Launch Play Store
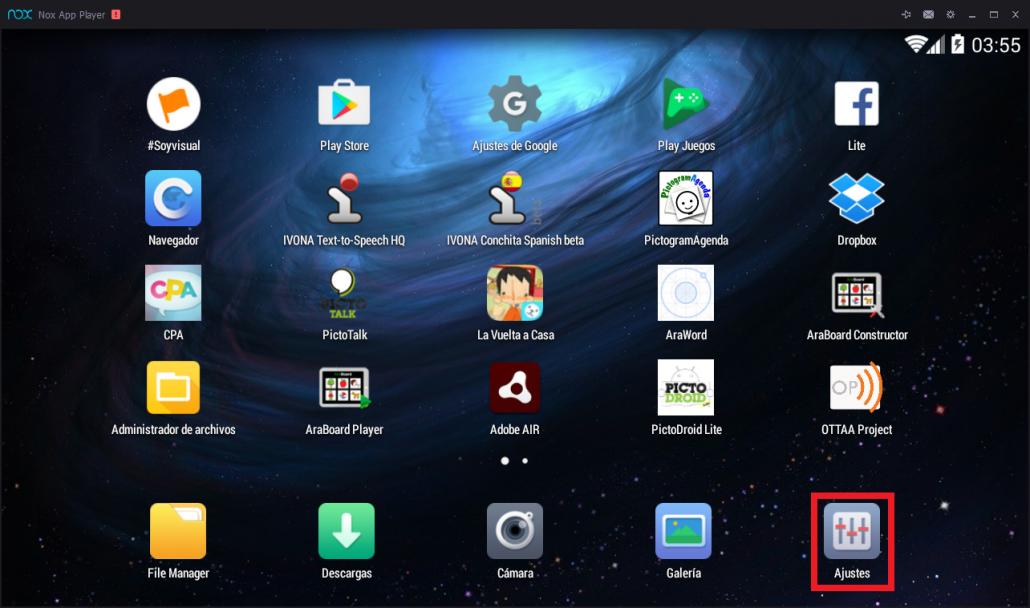Viewport: 1030px width, 608px height. click(344, 103)
